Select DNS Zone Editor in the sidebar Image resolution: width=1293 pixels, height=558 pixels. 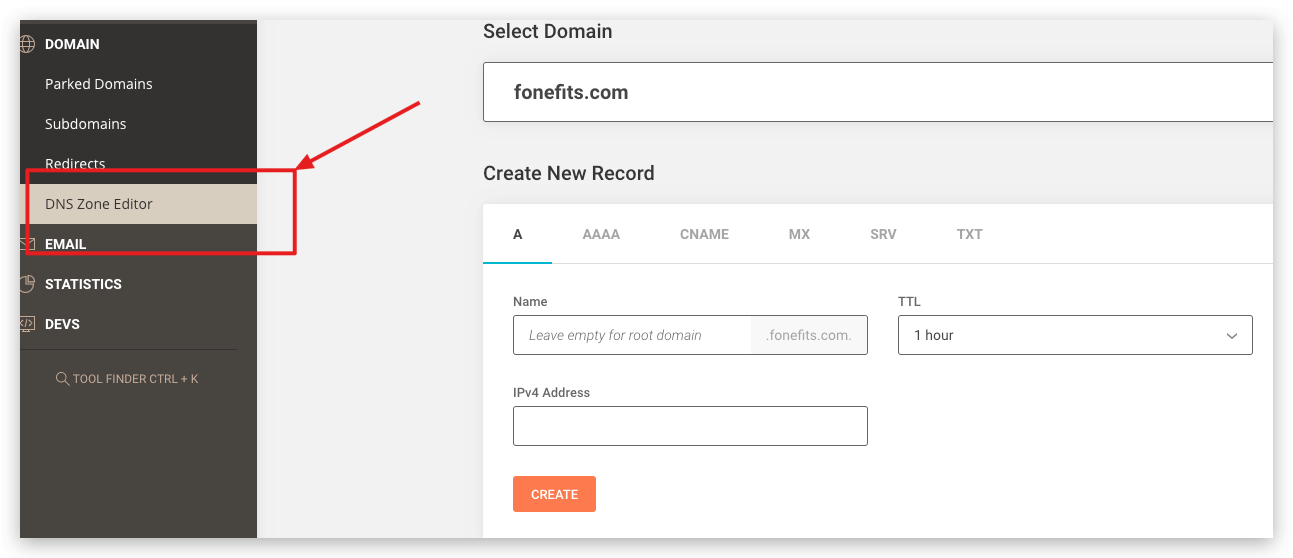99,204
